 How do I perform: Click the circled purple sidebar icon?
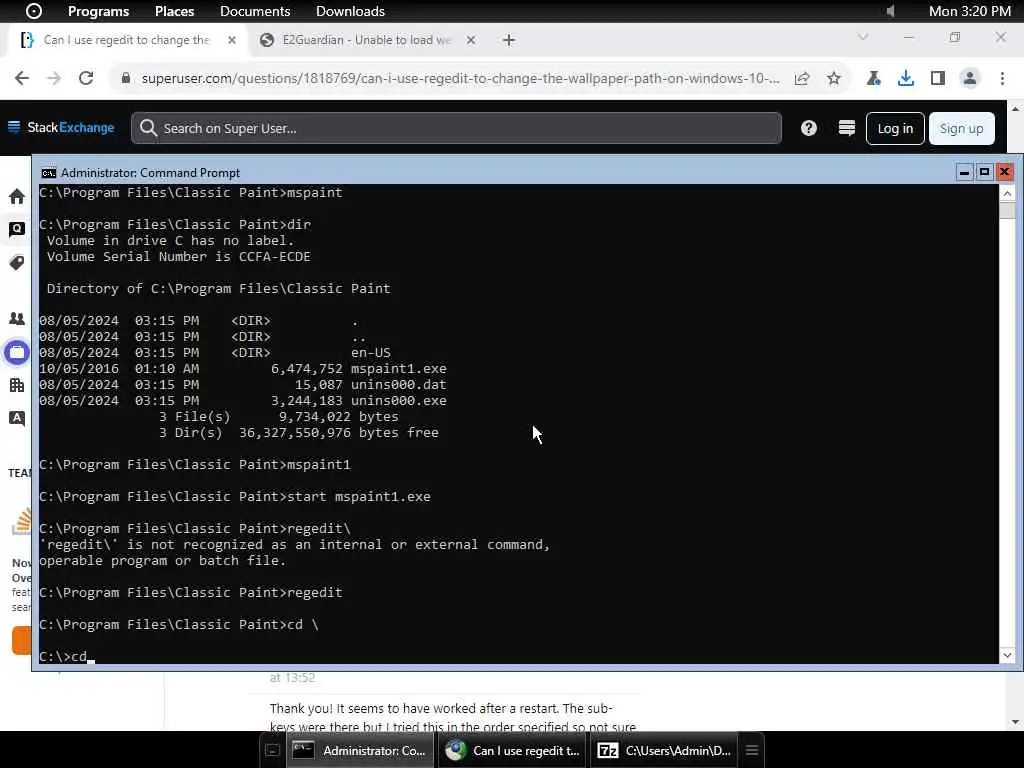point(17,353)
